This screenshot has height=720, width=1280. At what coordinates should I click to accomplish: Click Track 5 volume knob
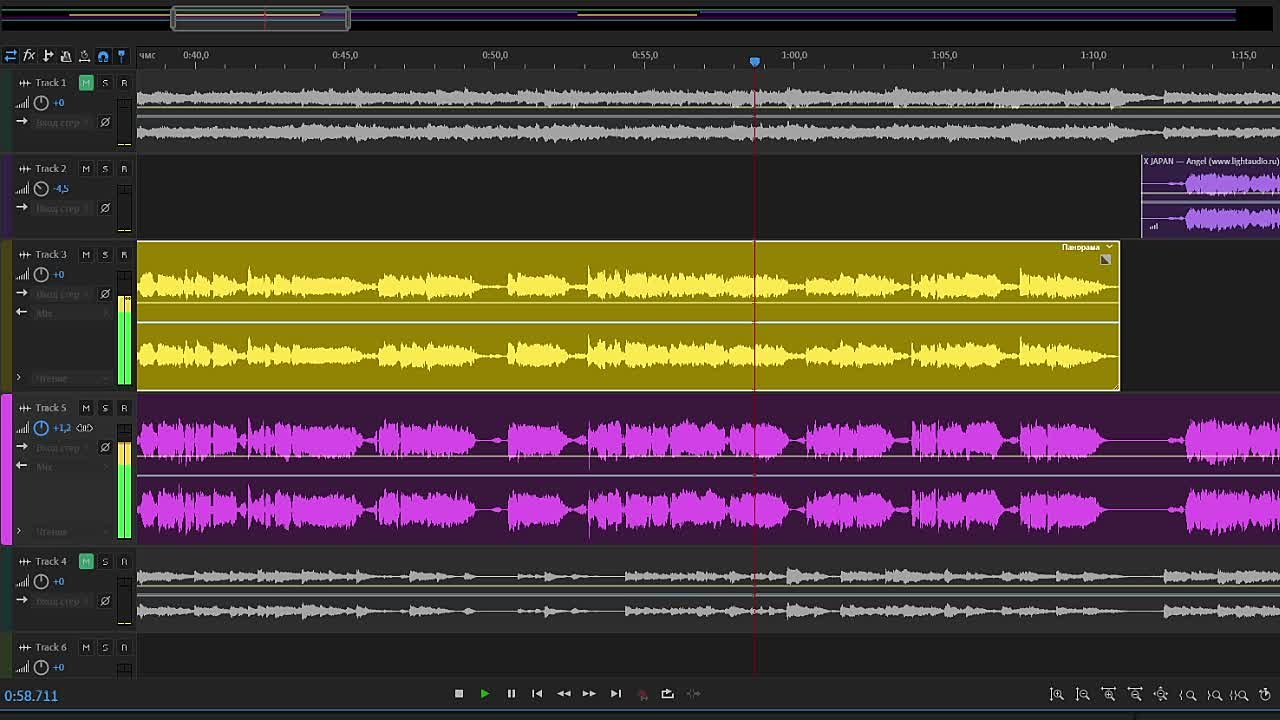41,428
